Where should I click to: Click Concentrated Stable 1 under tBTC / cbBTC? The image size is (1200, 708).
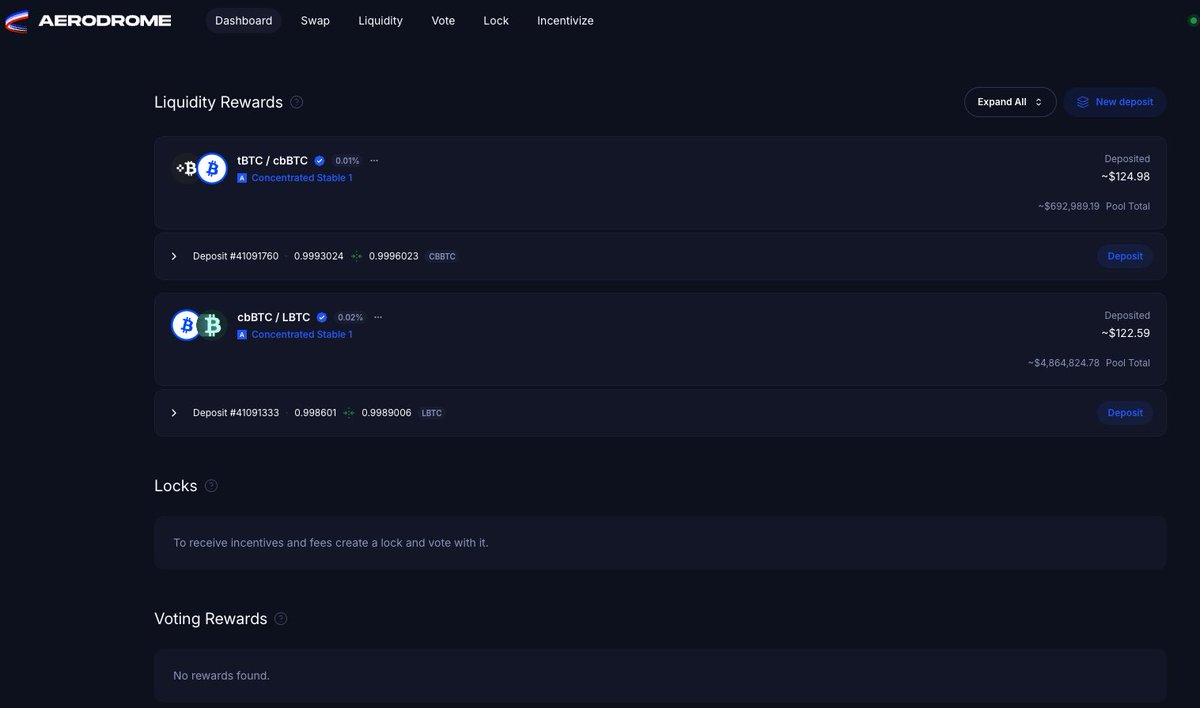[302, 178]
